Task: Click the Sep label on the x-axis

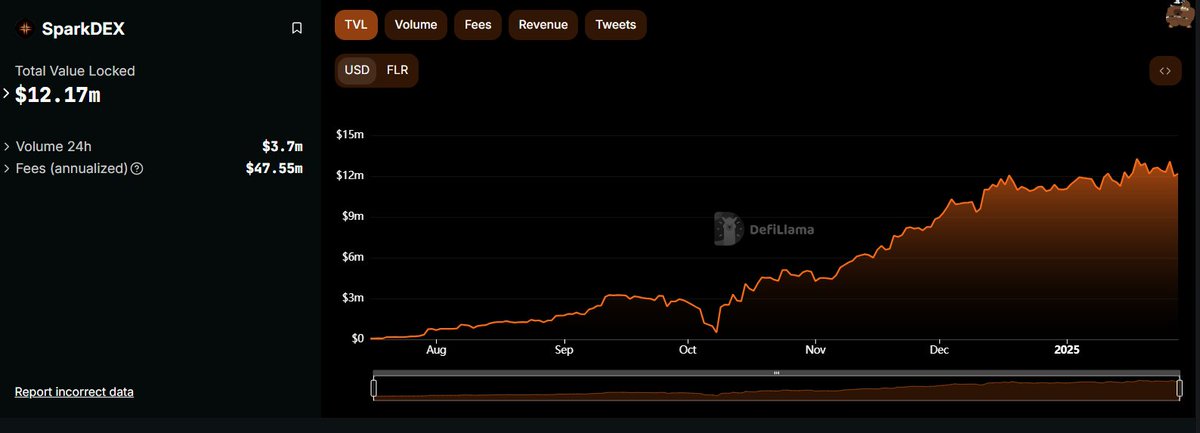Action: (x=564, y=350)
